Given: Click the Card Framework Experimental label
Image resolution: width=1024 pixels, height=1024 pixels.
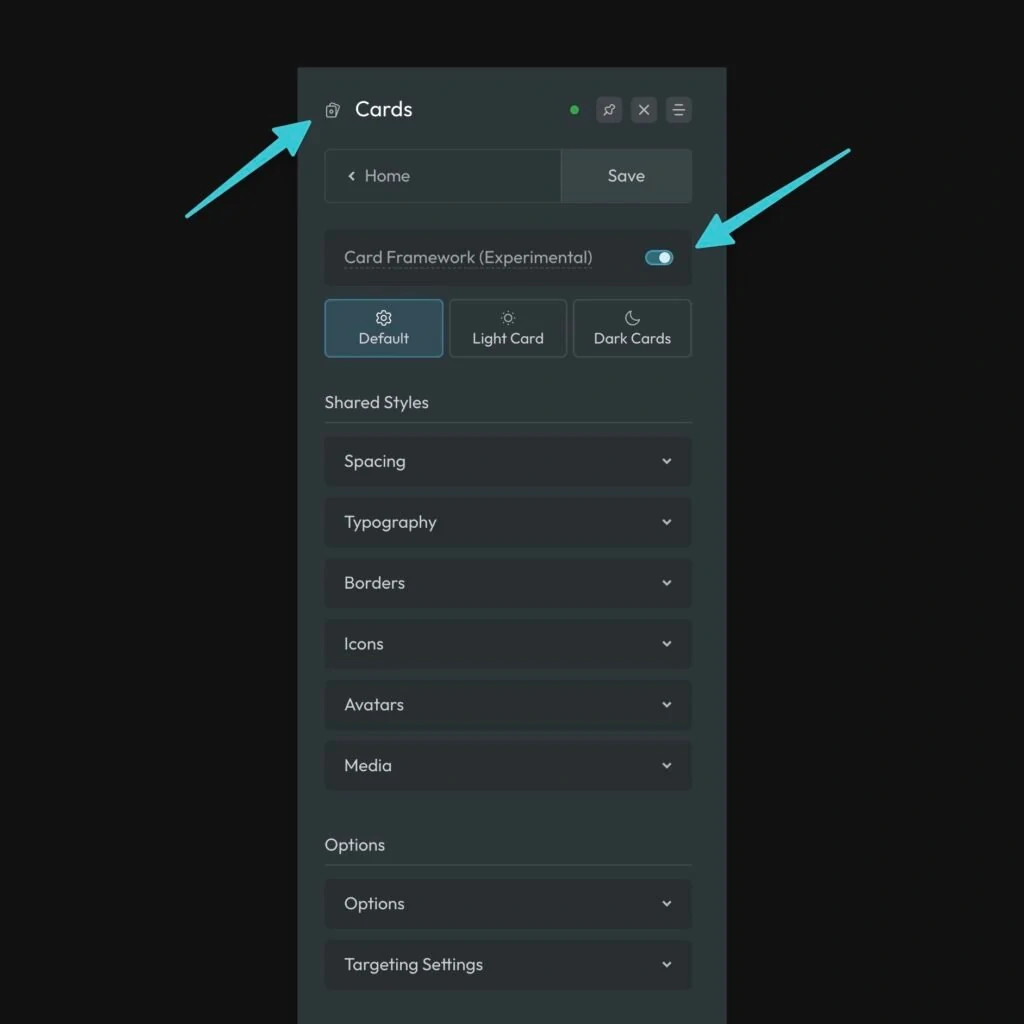Looking at the screenshot, I should (x=466, y=257).
